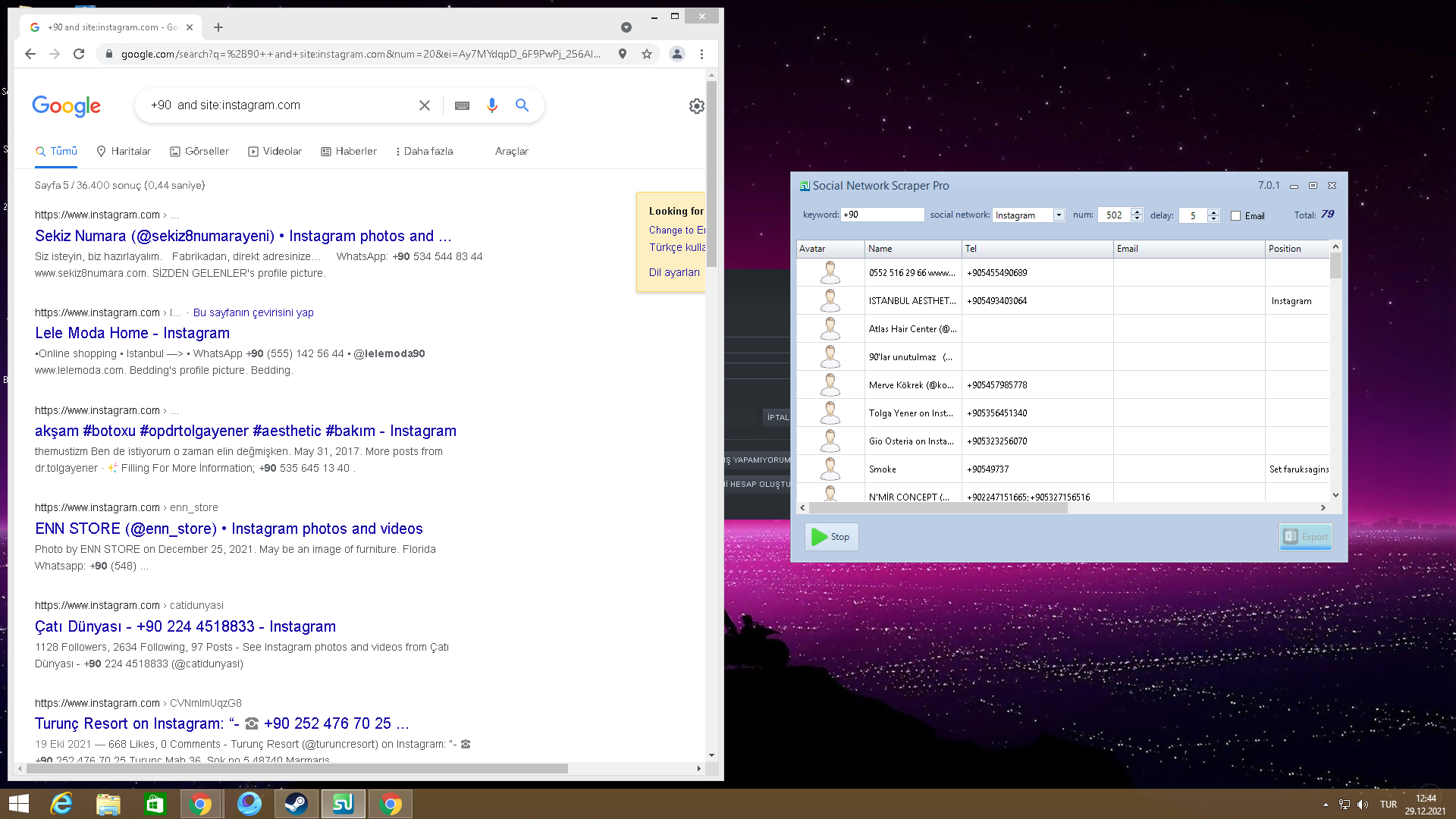Click volume icon in system tray
Viewport: 1456px width, 819px height.
1363,805
